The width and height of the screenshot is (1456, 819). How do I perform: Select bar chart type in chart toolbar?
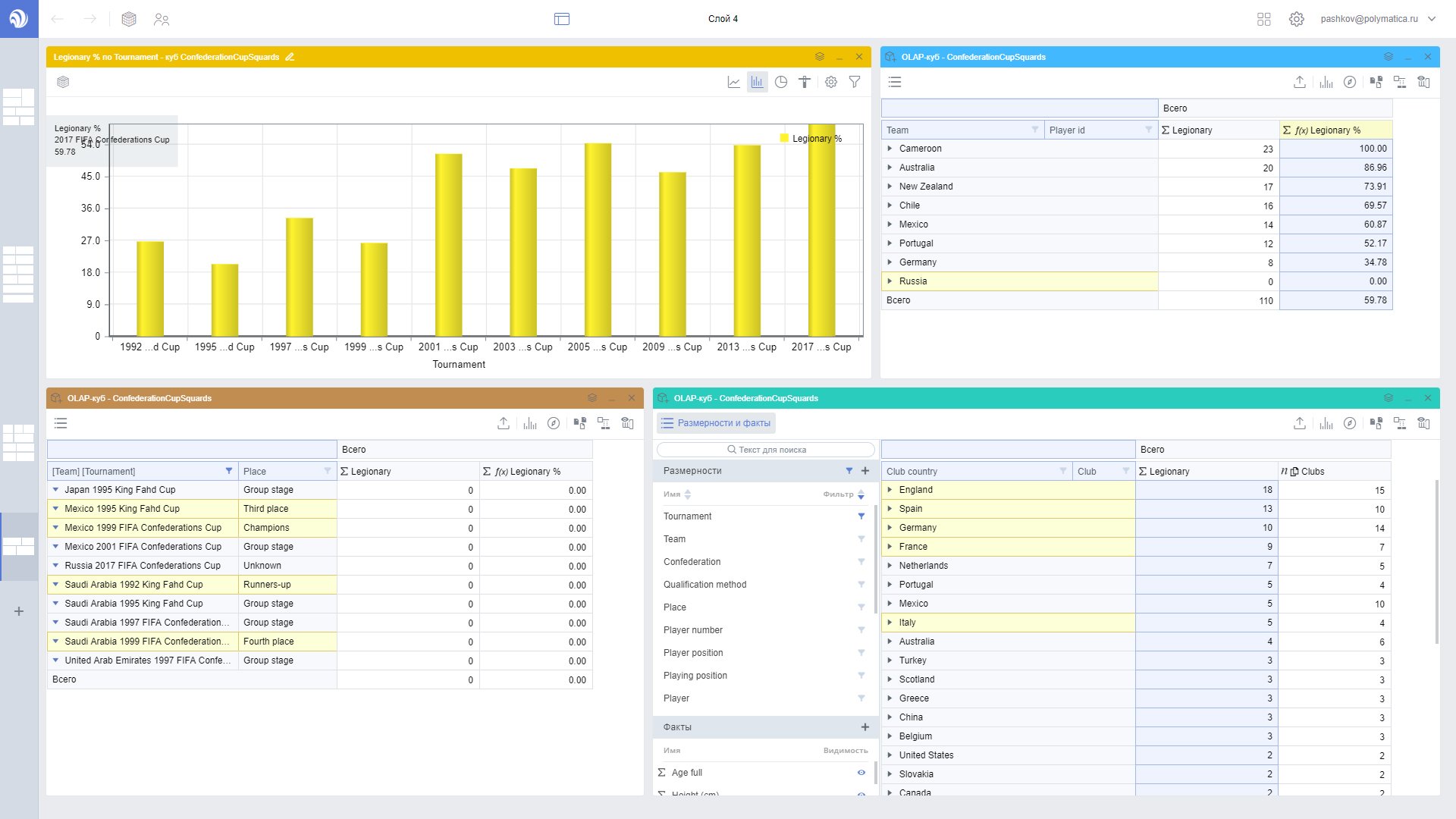(x=757, y=82)
